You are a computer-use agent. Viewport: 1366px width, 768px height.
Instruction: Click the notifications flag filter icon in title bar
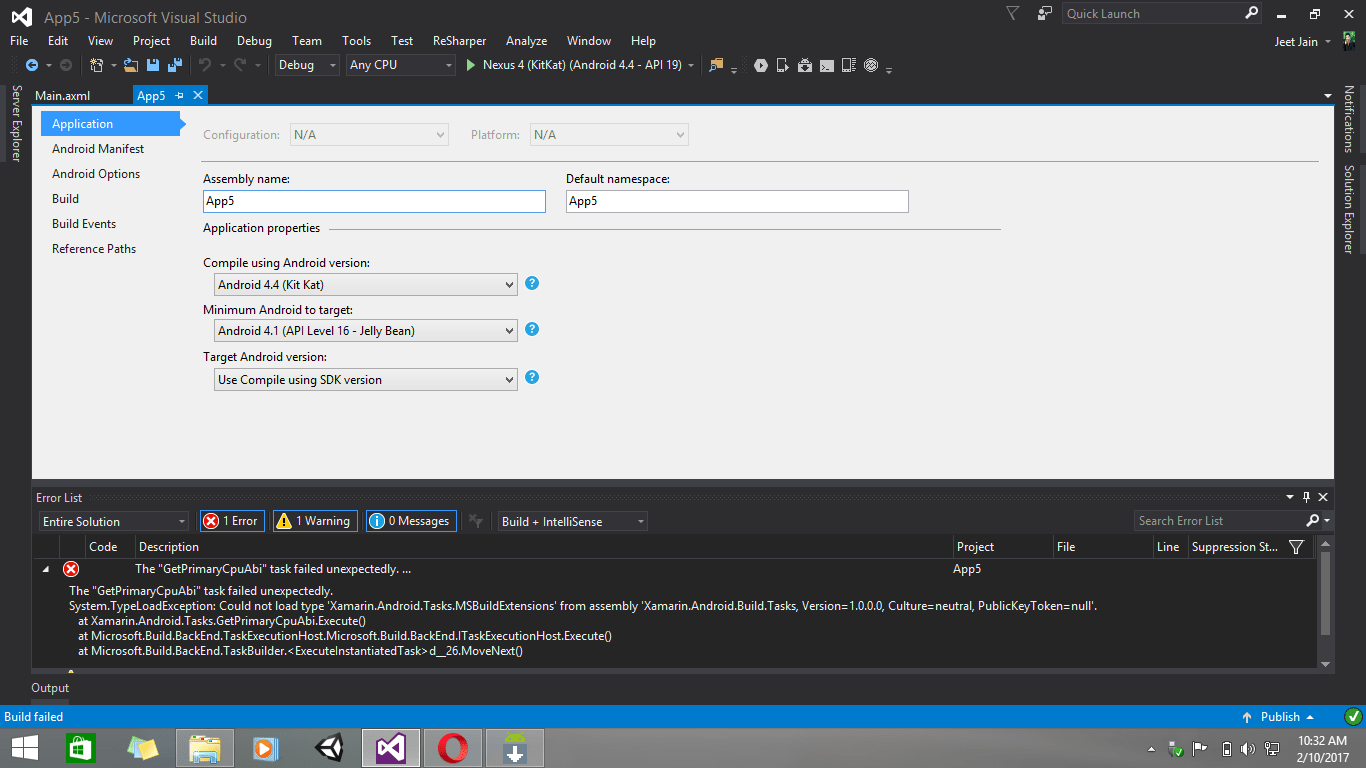click(1013, 13)
